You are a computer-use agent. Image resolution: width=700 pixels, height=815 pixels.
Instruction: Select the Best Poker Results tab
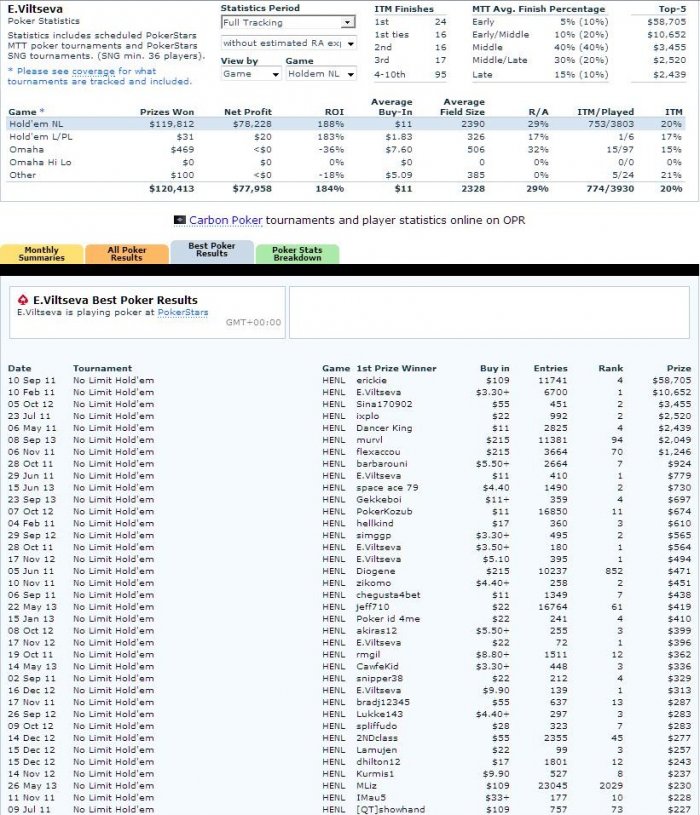click(212, 250)
